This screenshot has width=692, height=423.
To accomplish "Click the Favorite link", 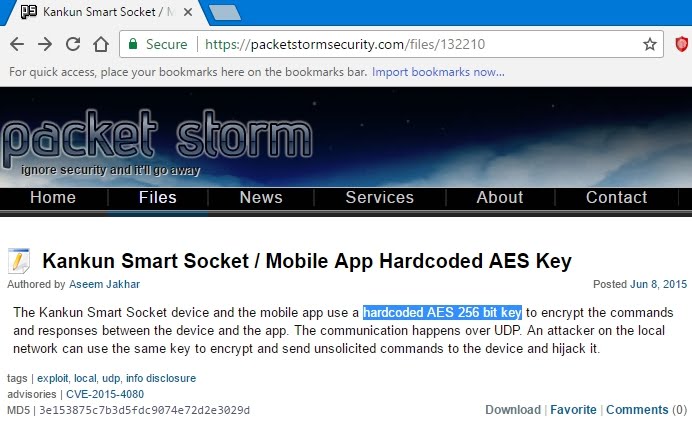I will (x=573, y=410).
